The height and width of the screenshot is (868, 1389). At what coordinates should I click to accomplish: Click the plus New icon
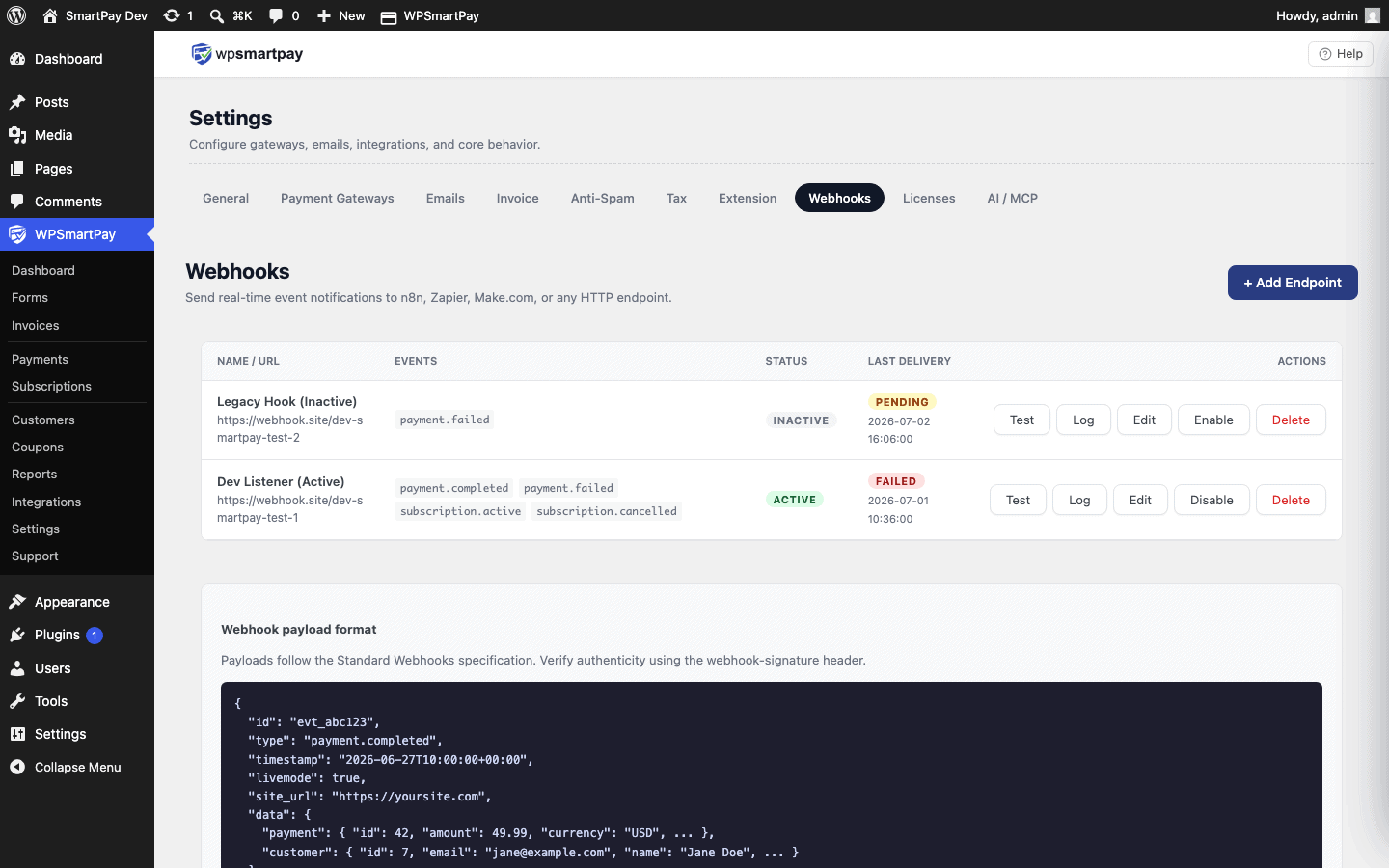click(324, 15)
